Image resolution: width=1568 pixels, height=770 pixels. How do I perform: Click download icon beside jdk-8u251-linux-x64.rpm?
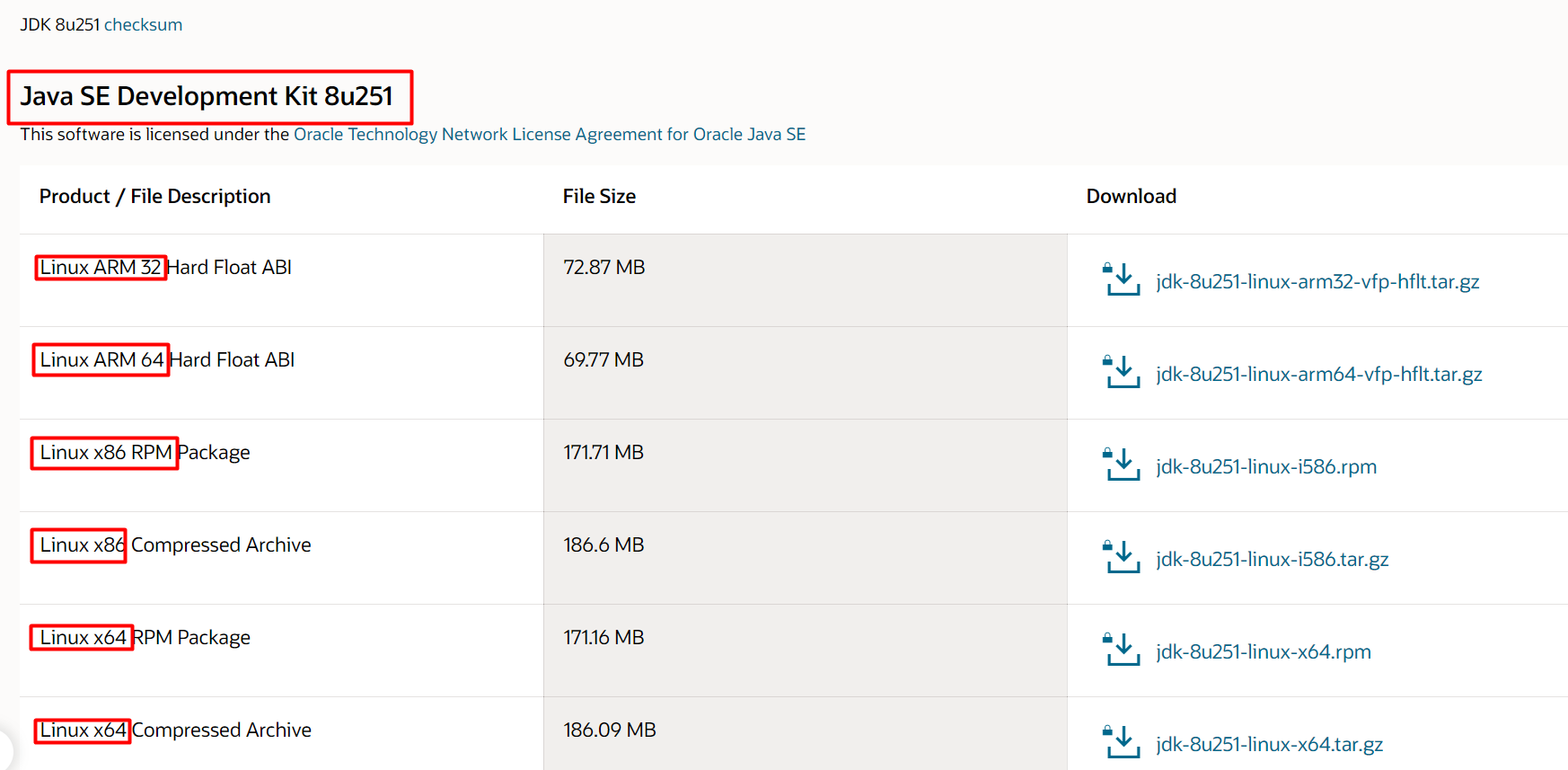click(x=1121, y=650)
